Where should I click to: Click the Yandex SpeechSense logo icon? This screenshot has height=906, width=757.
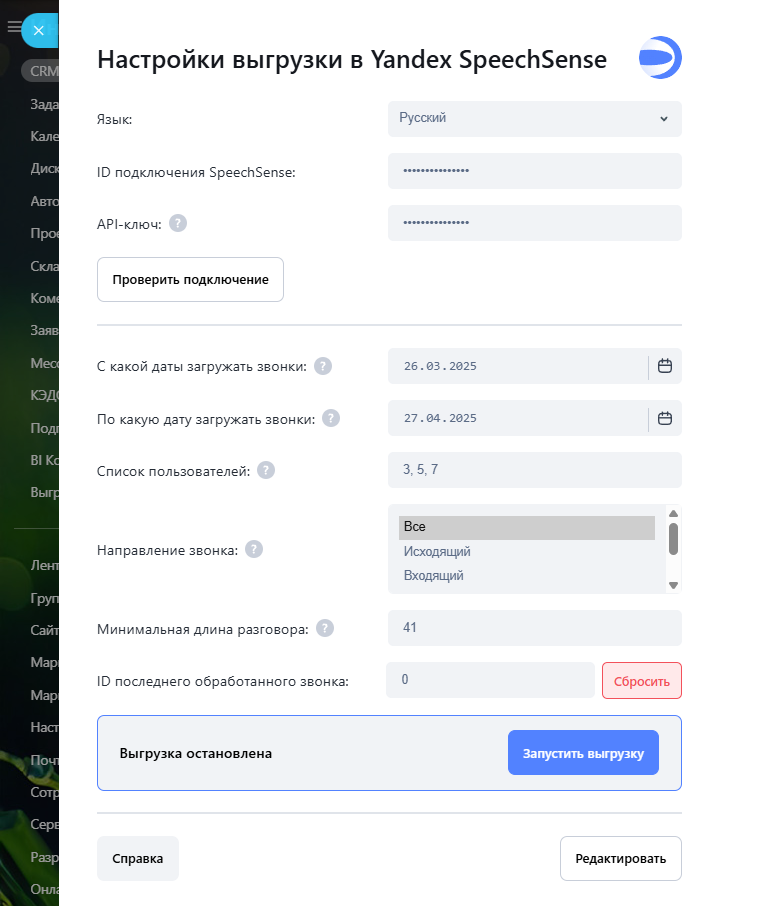click(660, 57)
